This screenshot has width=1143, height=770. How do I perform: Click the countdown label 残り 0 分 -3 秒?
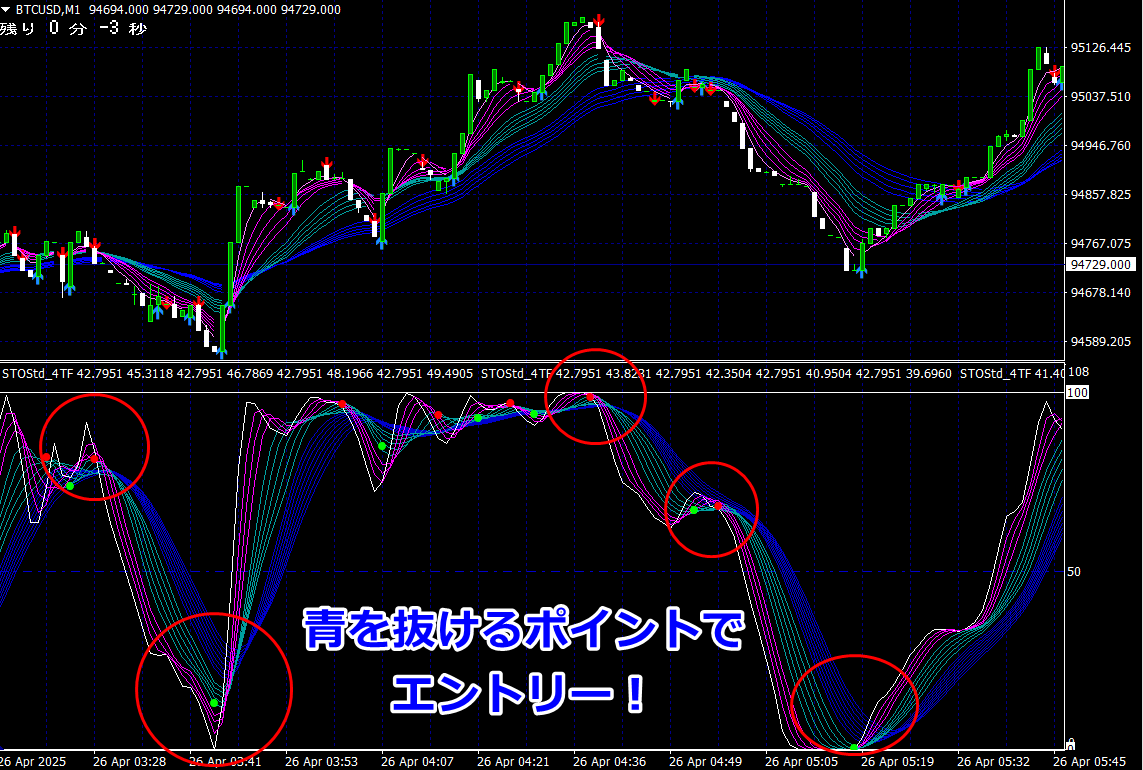tap(73, 28)
